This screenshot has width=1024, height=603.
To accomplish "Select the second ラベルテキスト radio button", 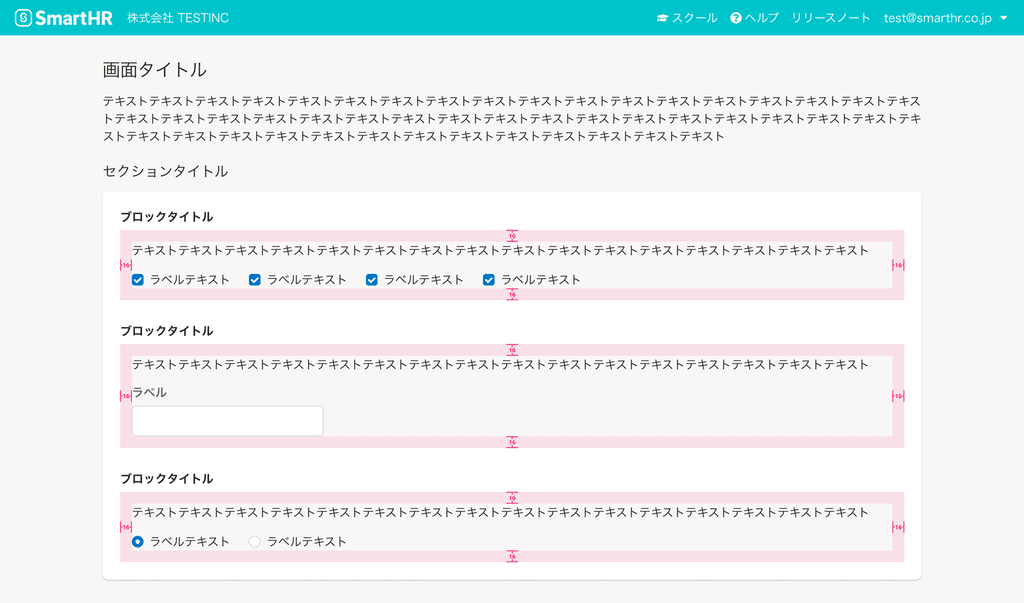I will click(254, 540).
